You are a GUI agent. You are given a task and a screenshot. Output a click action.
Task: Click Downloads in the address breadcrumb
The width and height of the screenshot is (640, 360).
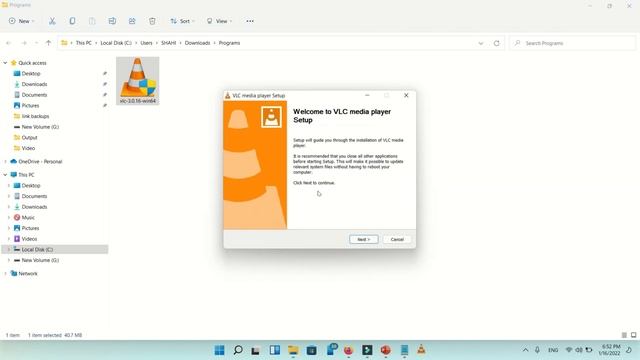click(x=197, y=43)
